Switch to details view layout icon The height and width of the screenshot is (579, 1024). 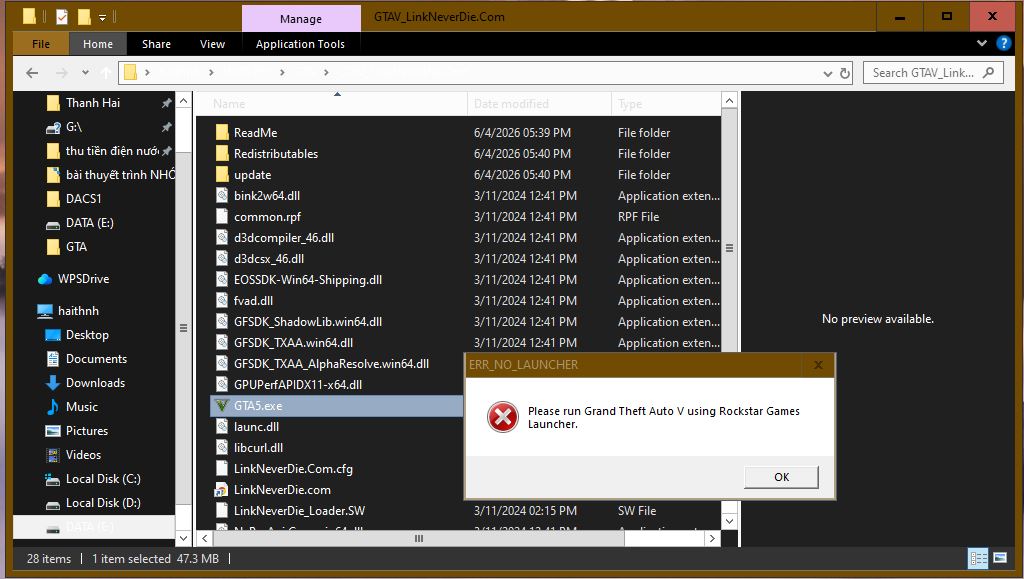coord(978,558)
